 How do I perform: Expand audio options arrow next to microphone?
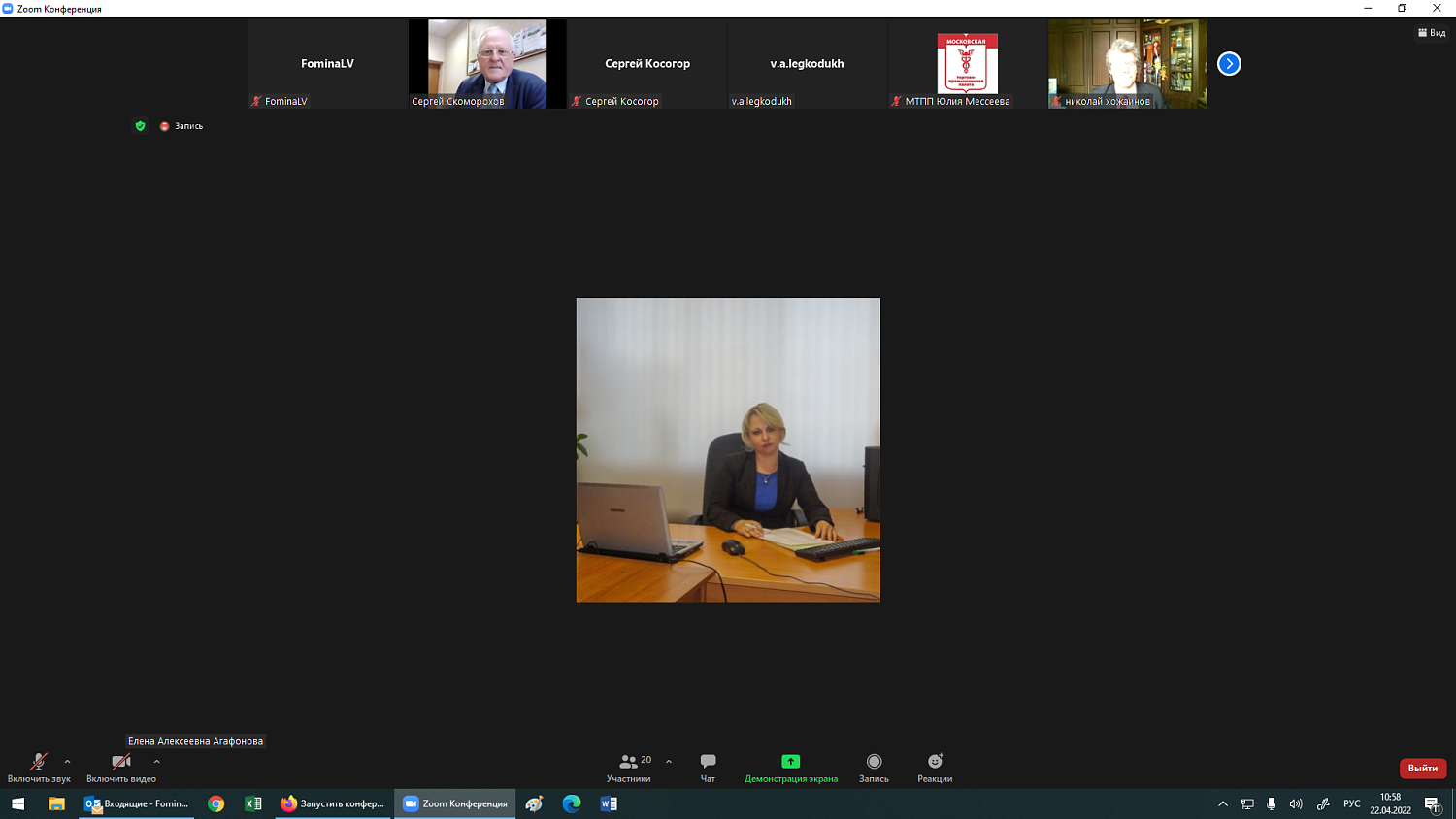(x=67, y=762)
